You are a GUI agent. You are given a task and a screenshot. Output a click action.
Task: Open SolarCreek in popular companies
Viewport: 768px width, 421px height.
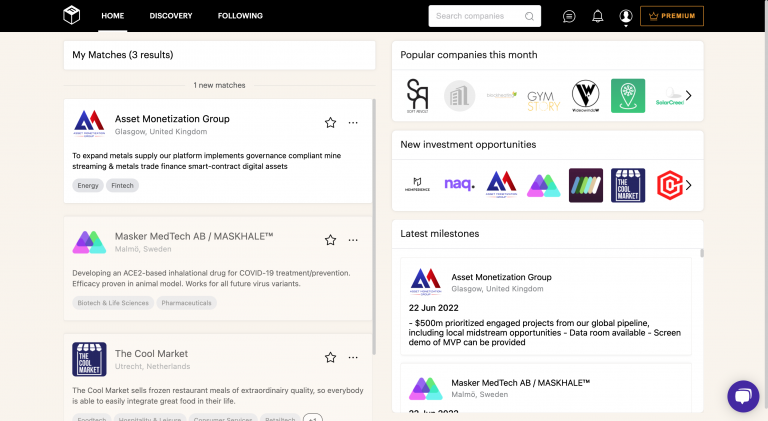click(x=670, y=96)
